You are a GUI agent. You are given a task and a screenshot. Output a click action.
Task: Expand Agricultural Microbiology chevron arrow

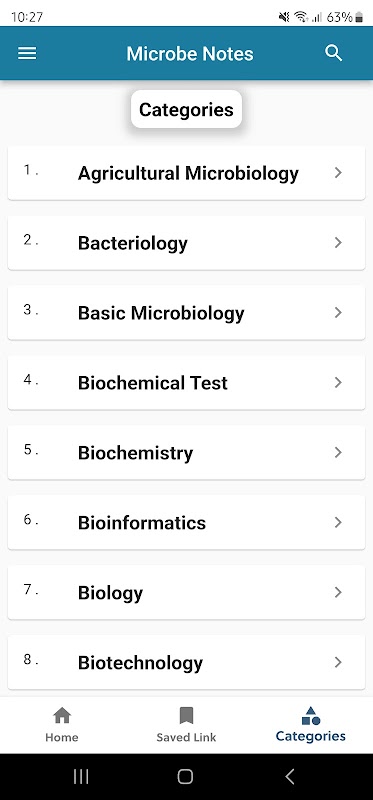(x=338, y=173)
